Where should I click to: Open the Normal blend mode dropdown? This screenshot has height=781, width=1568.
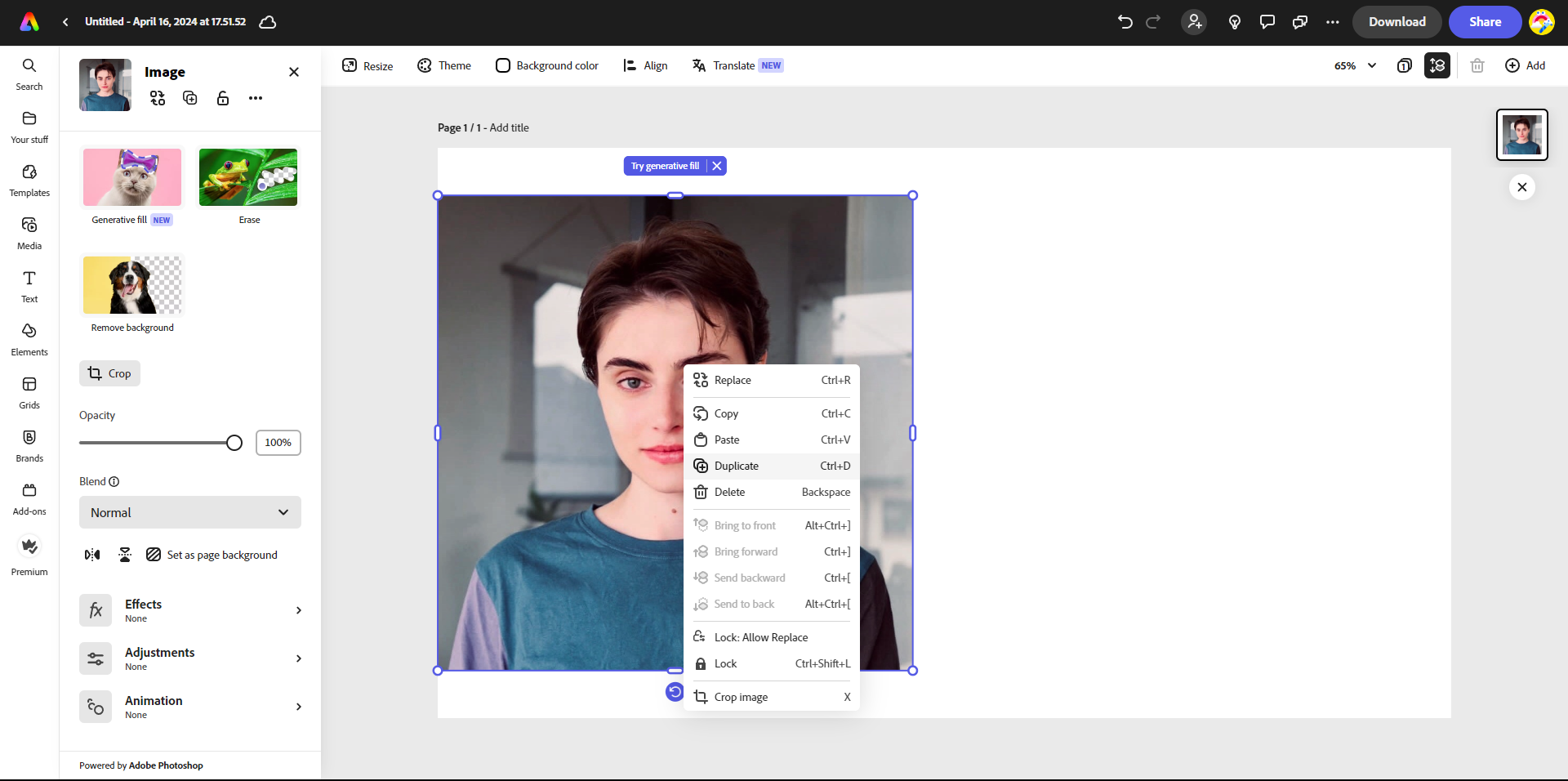(x=189, y=512)
